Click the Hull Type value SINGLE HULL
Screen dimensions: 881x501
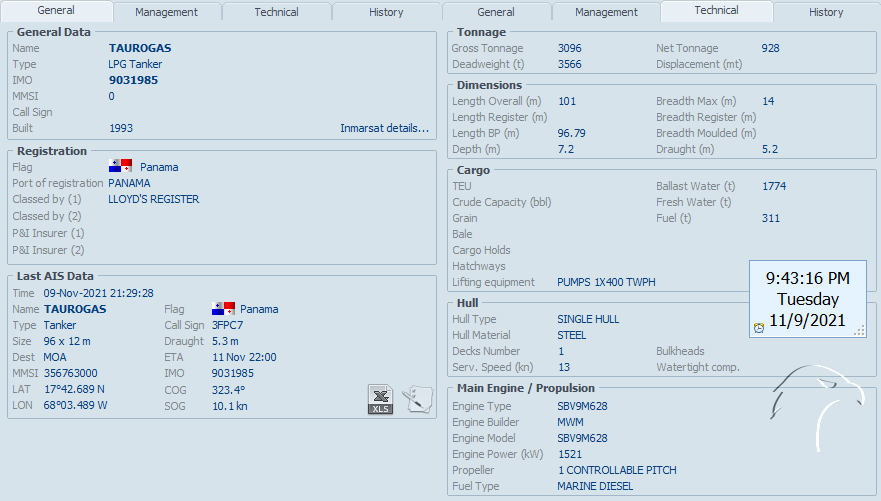pos(588,319)
